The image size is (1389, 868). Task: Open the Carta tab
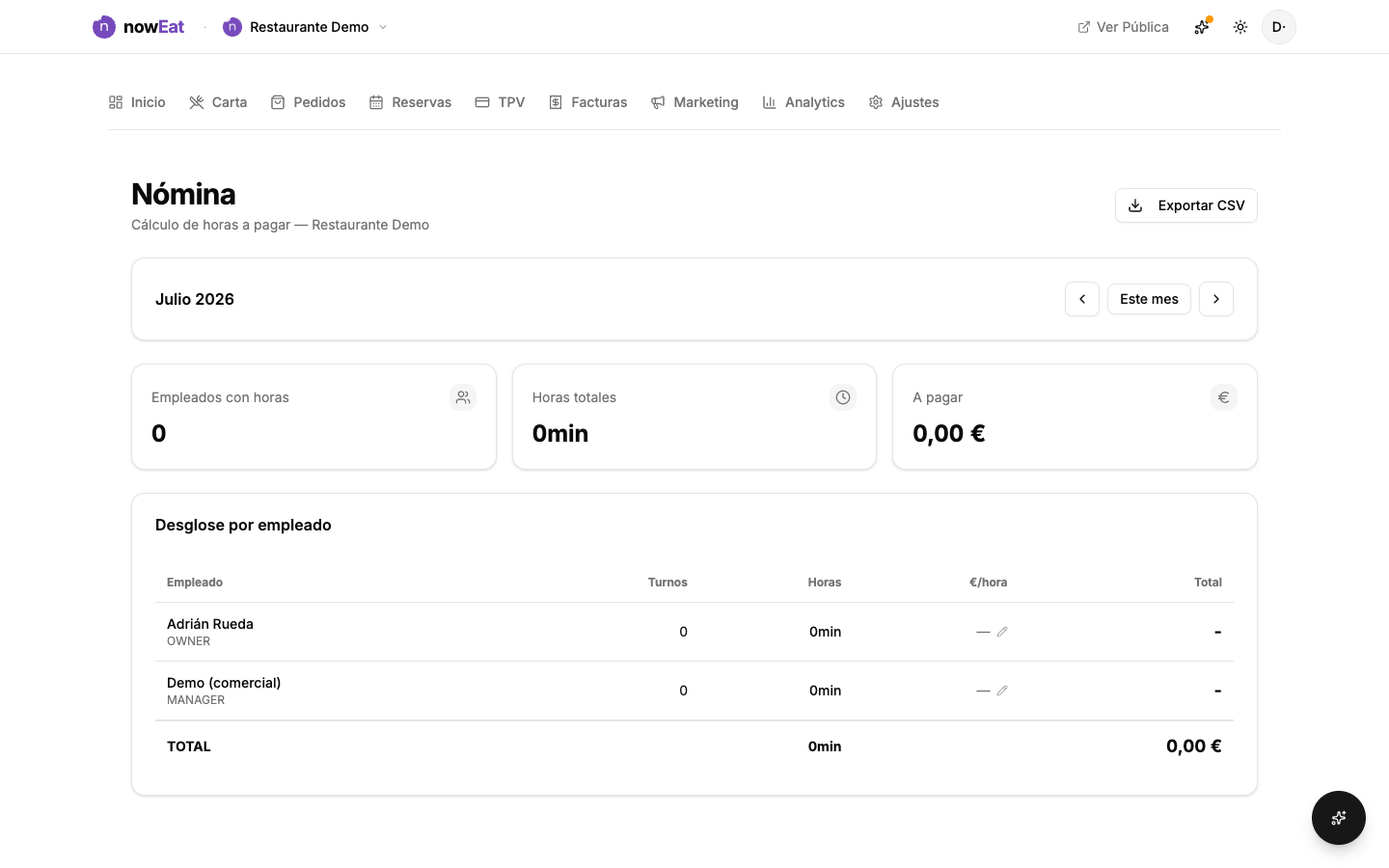pyautogui.click(x=218, y=102)
